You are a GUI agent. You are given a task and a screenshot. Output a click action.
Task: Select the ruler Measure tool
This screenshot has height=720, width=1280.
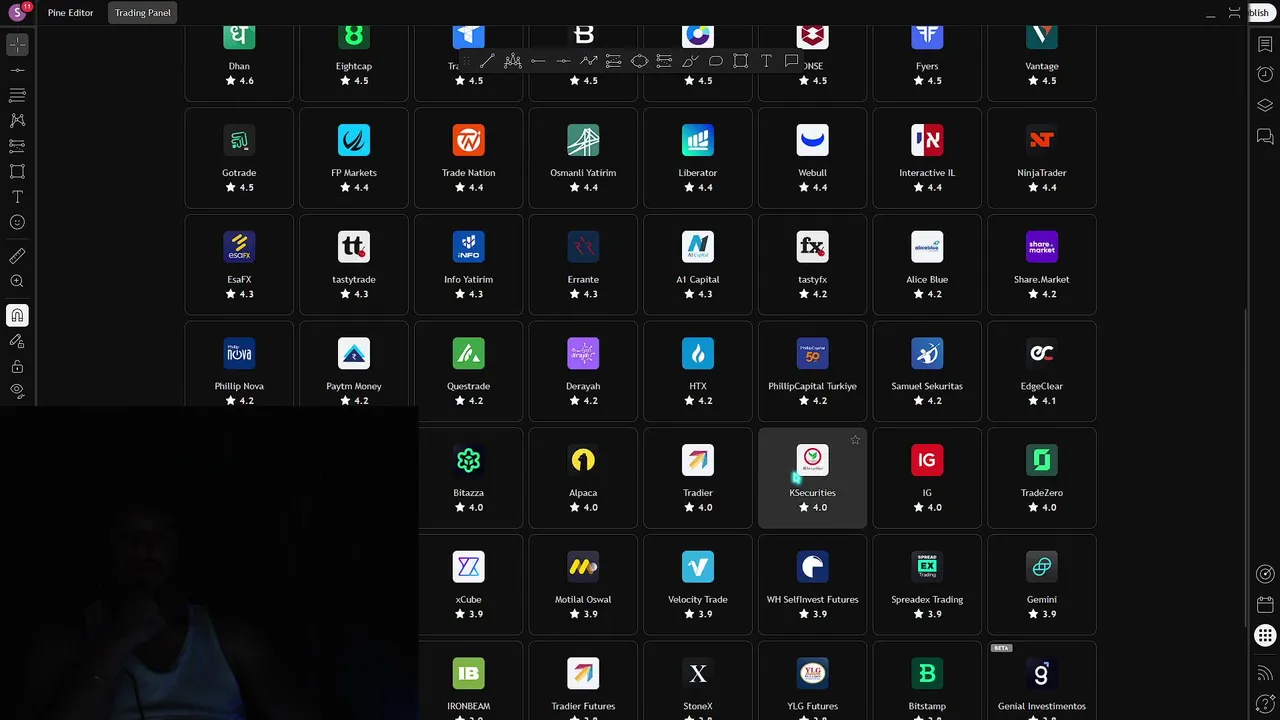click(x=17, y=256)
